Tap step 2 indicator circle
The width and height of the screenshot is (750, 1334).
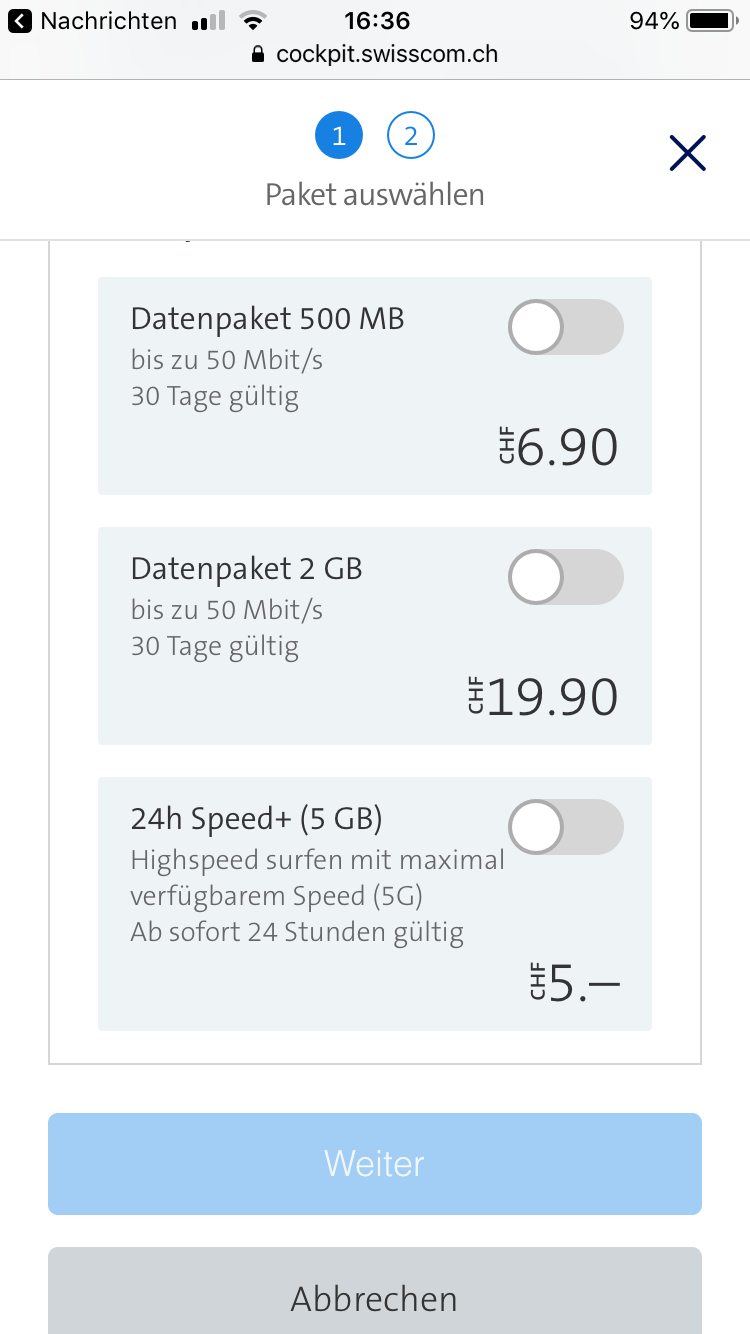411,135
